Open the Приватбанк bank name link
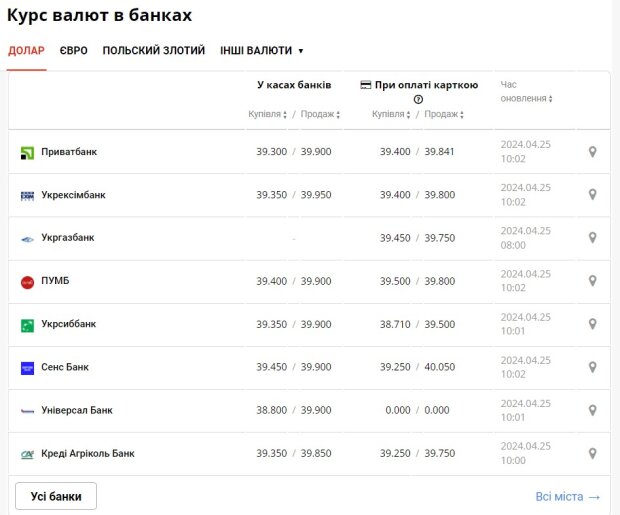Viewport: 620px width, 515px height. click(69, 151)
